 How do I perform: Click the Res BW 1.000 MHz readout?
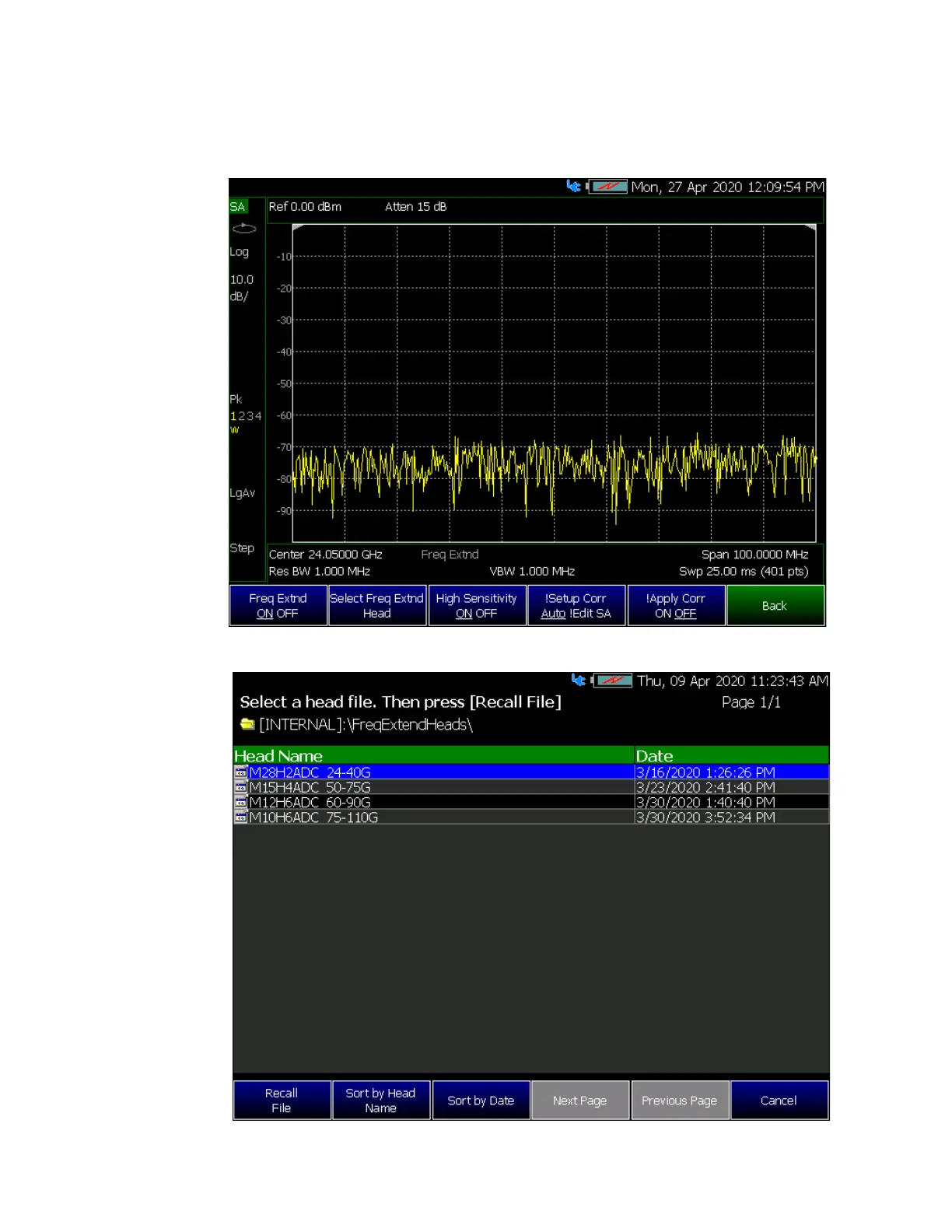(320, 571)
